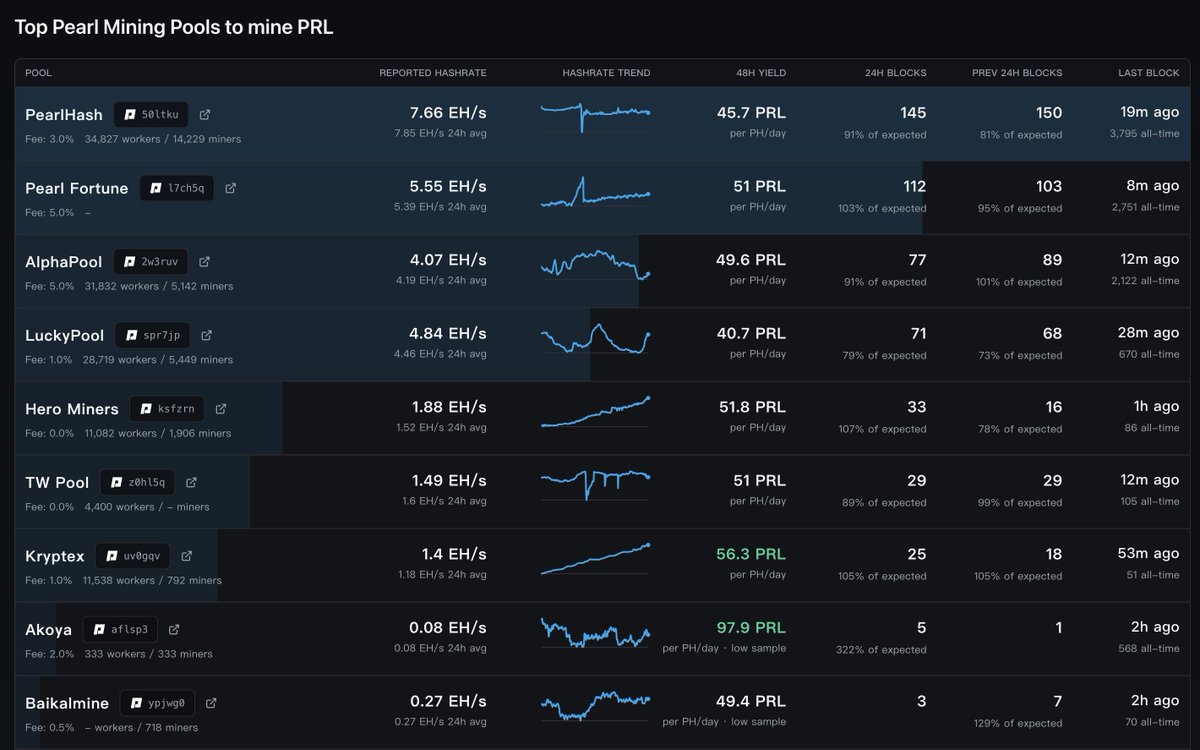Sort by 24H Blocks column header
1200x750 pixels.
[896, 73]
